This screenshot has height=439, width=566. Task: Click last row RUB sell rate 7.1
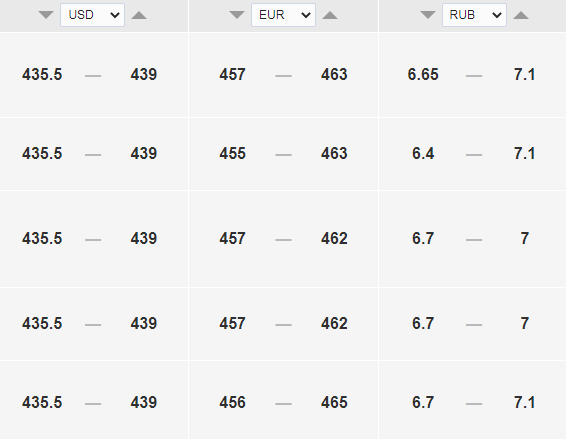tap(524, 403)
